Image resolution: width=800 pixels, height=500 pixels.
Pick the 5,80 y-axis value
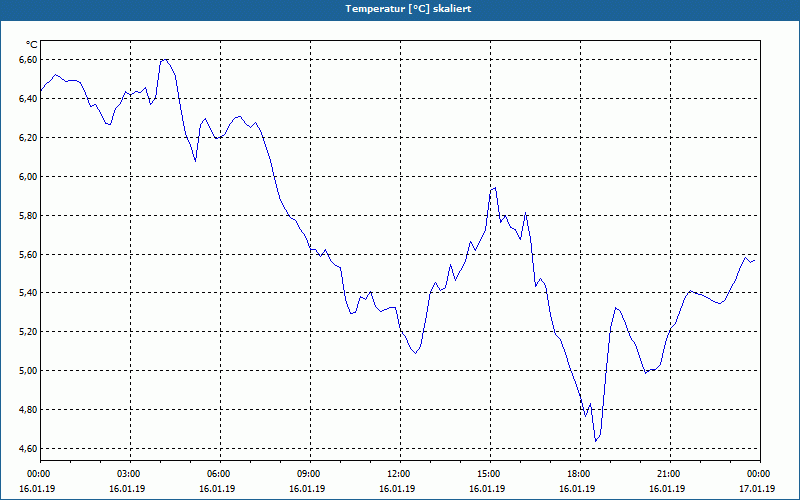tap(28, 215)
